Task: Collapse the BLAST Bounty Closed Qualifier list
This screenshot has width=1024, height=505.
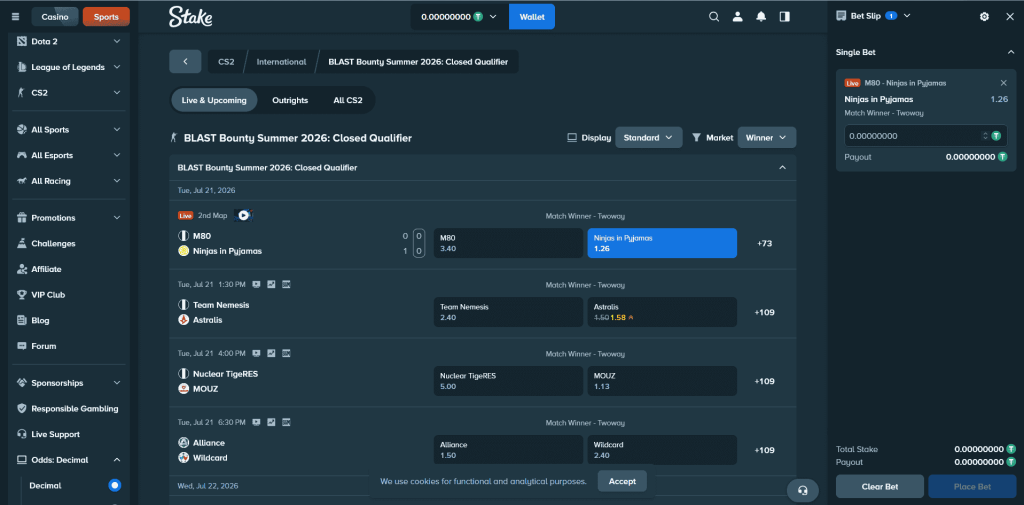Action: (x=782, y=168)
